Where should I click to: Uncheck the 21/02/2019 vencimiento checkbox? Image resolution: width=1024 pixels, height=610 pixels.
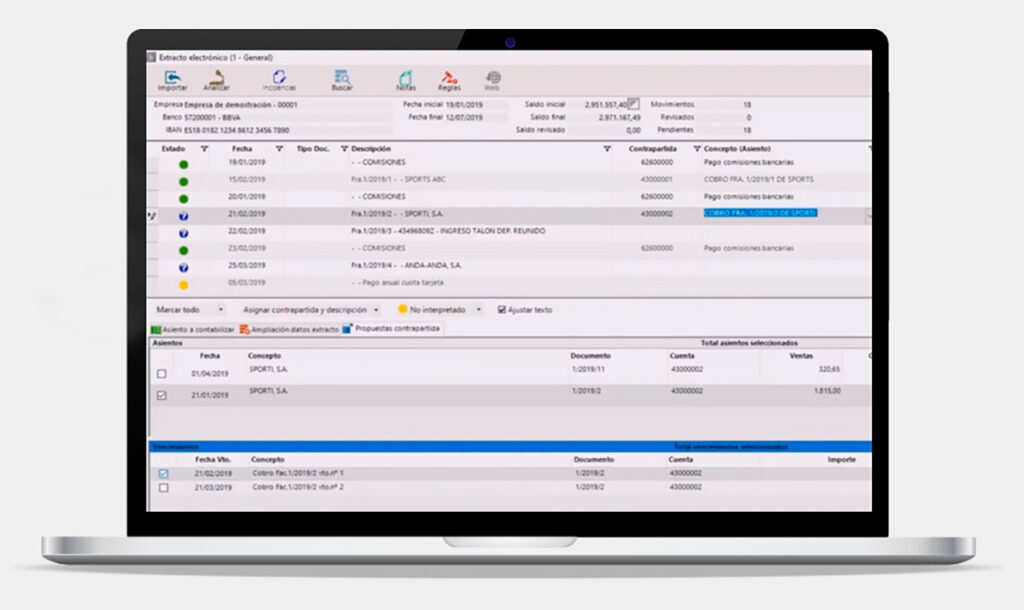pos(163,473)
